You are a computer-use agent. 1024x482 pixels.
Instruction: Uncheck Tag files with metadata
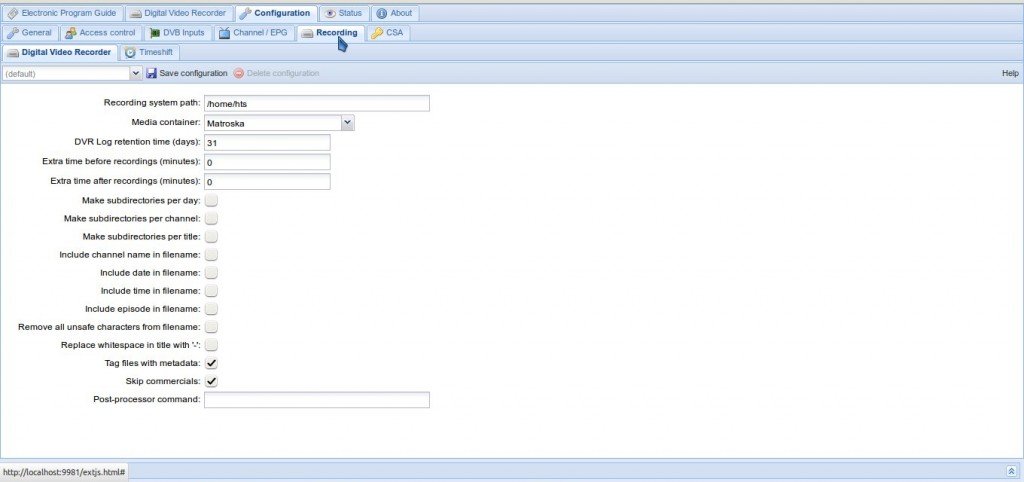(x=211, y=363)
